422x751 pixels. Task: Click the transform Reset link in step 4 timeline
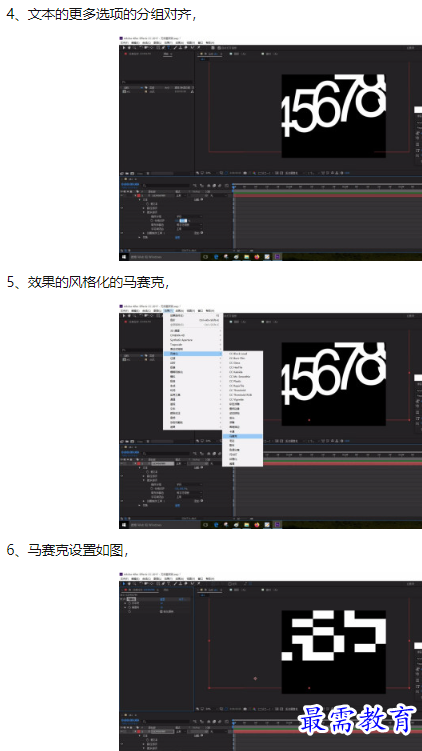point(178,237)
